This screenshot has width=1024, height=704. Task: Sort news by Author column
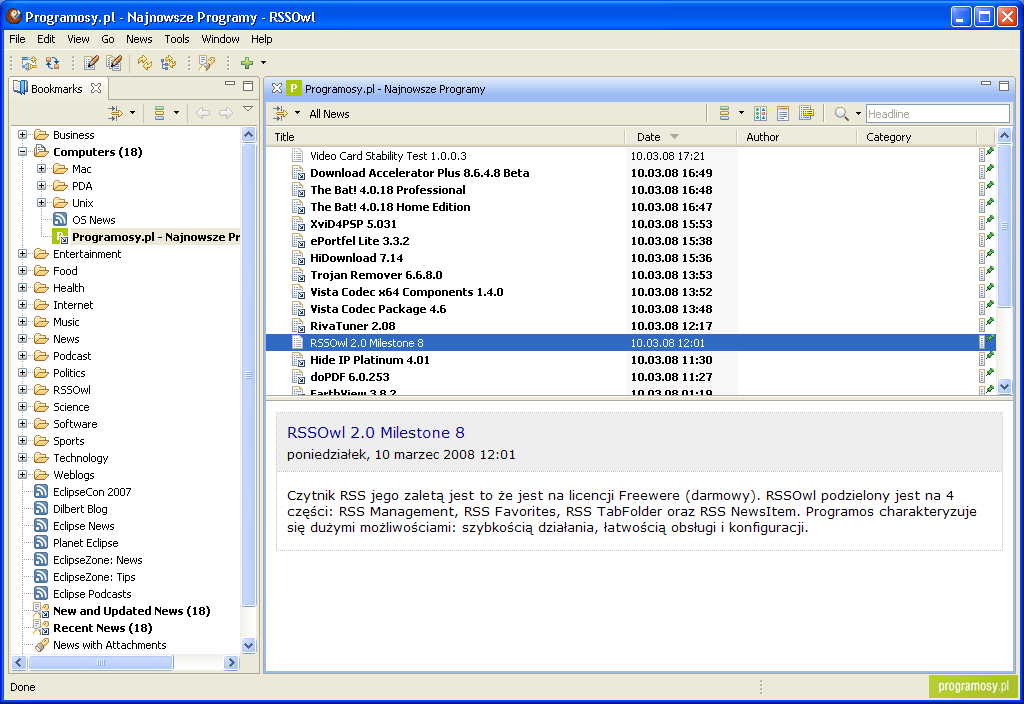point(797,136)
